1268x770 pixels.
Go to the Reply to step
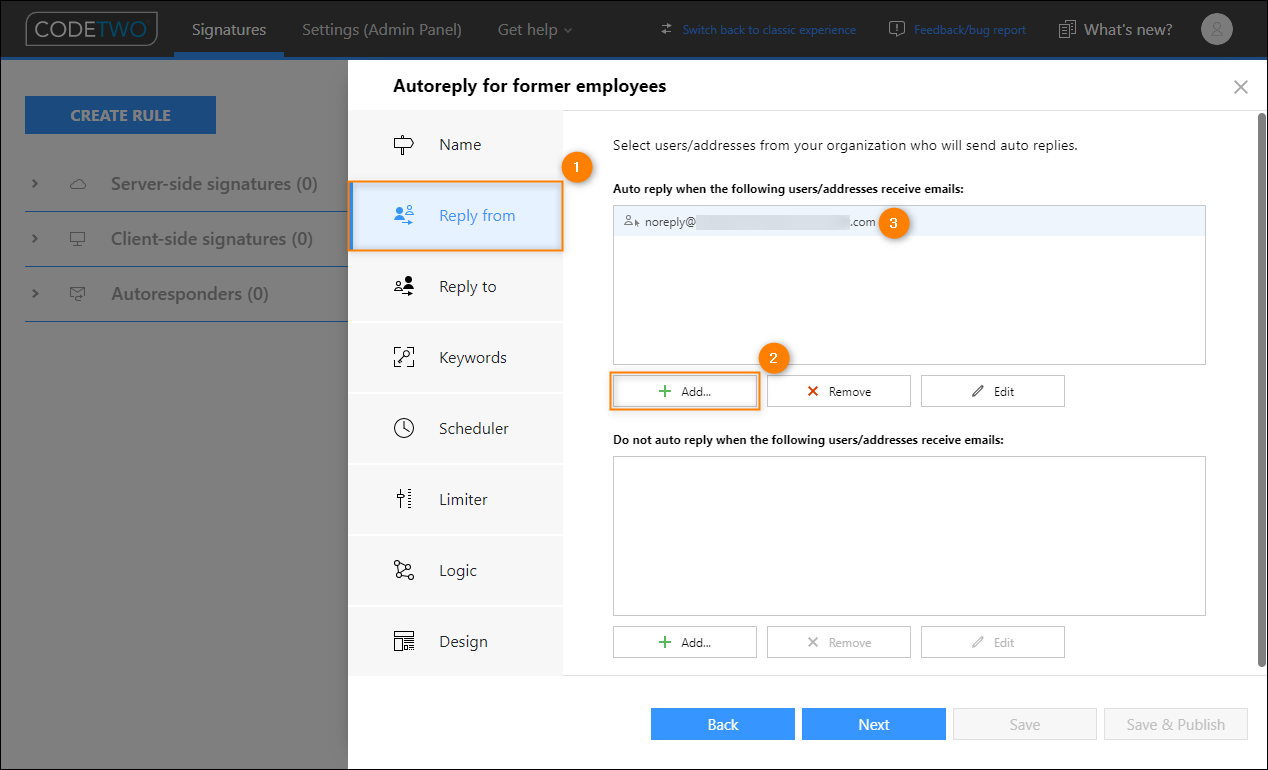coord(455,287)
